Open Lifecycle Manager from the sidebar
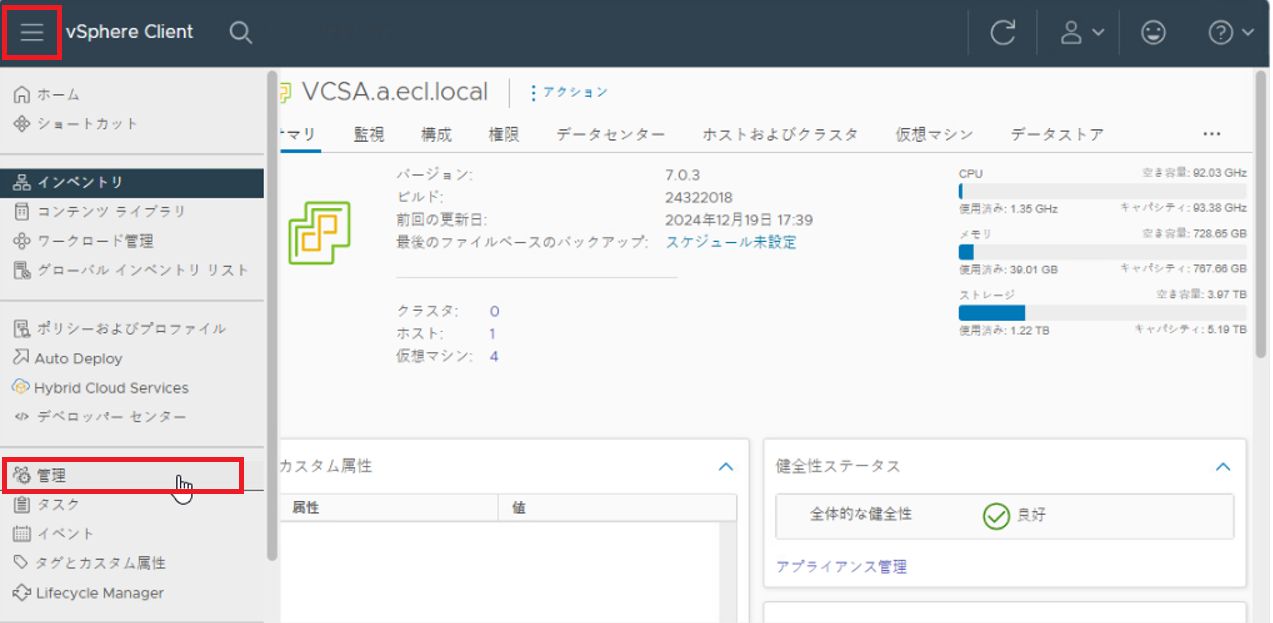 click(x=100, y=593)
